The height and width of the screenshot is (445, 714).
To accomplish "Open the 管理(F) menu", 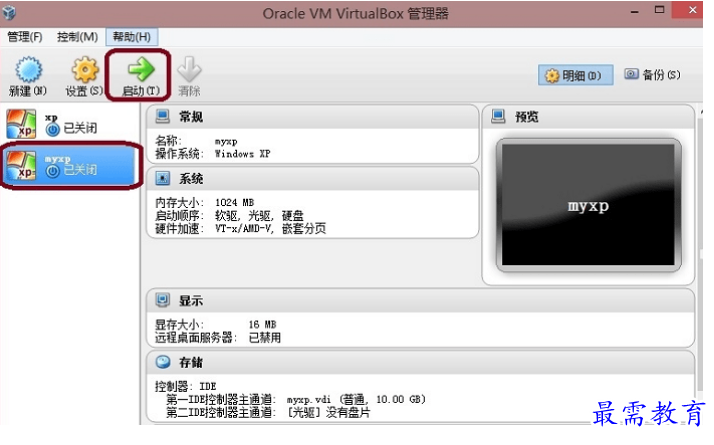I will 25,36.
